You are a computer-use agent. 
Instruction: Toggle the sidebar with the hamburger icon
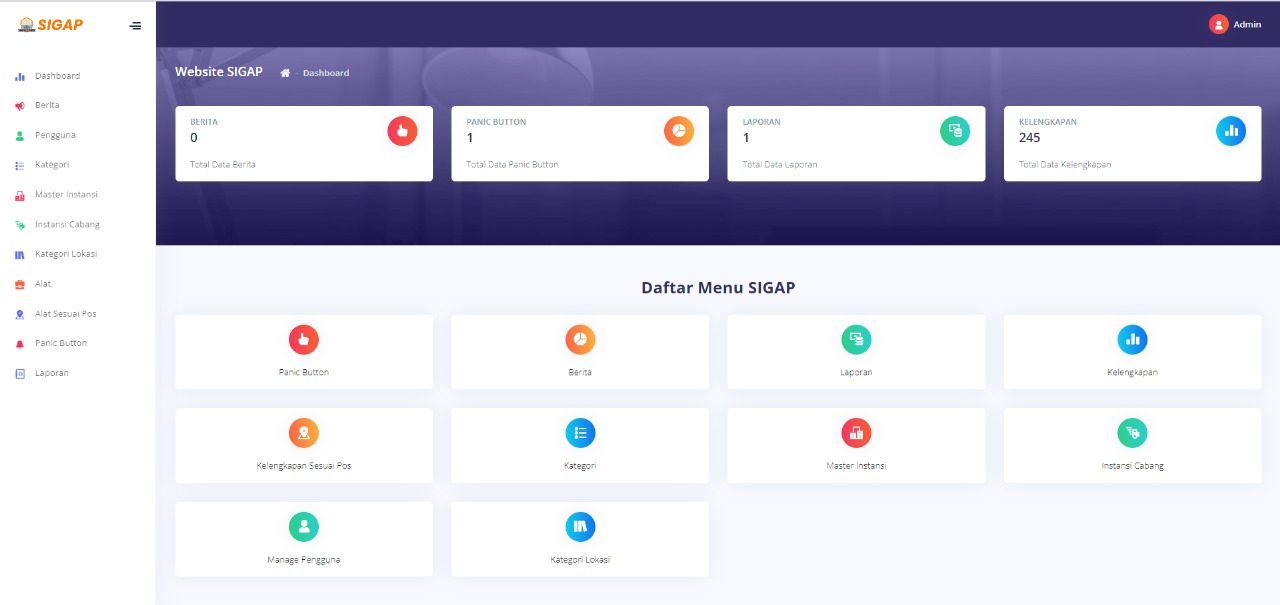point(135,25)
